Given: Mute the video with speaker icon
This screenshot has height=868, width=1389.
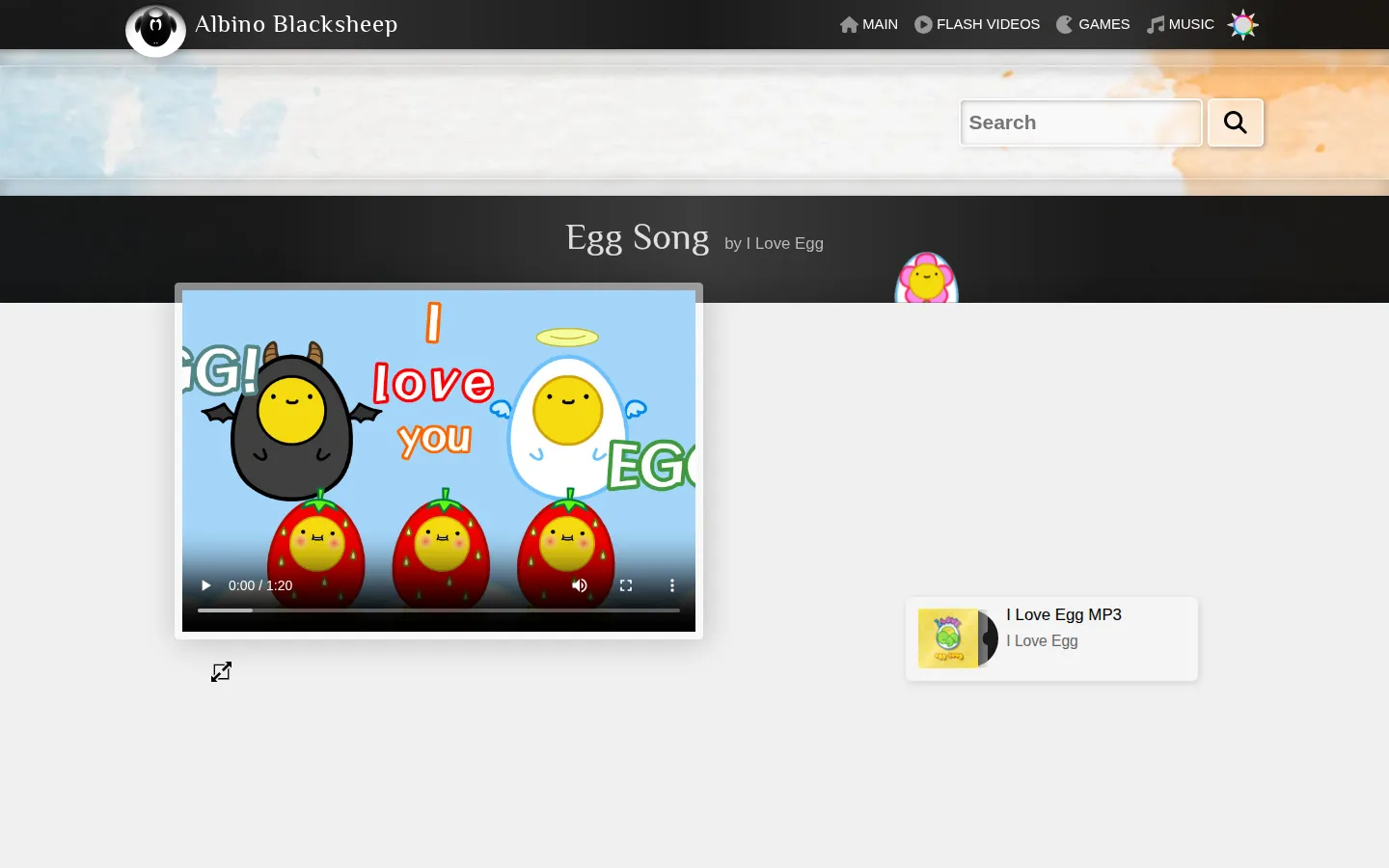Looking at the screenshot, I should [580, 585].
